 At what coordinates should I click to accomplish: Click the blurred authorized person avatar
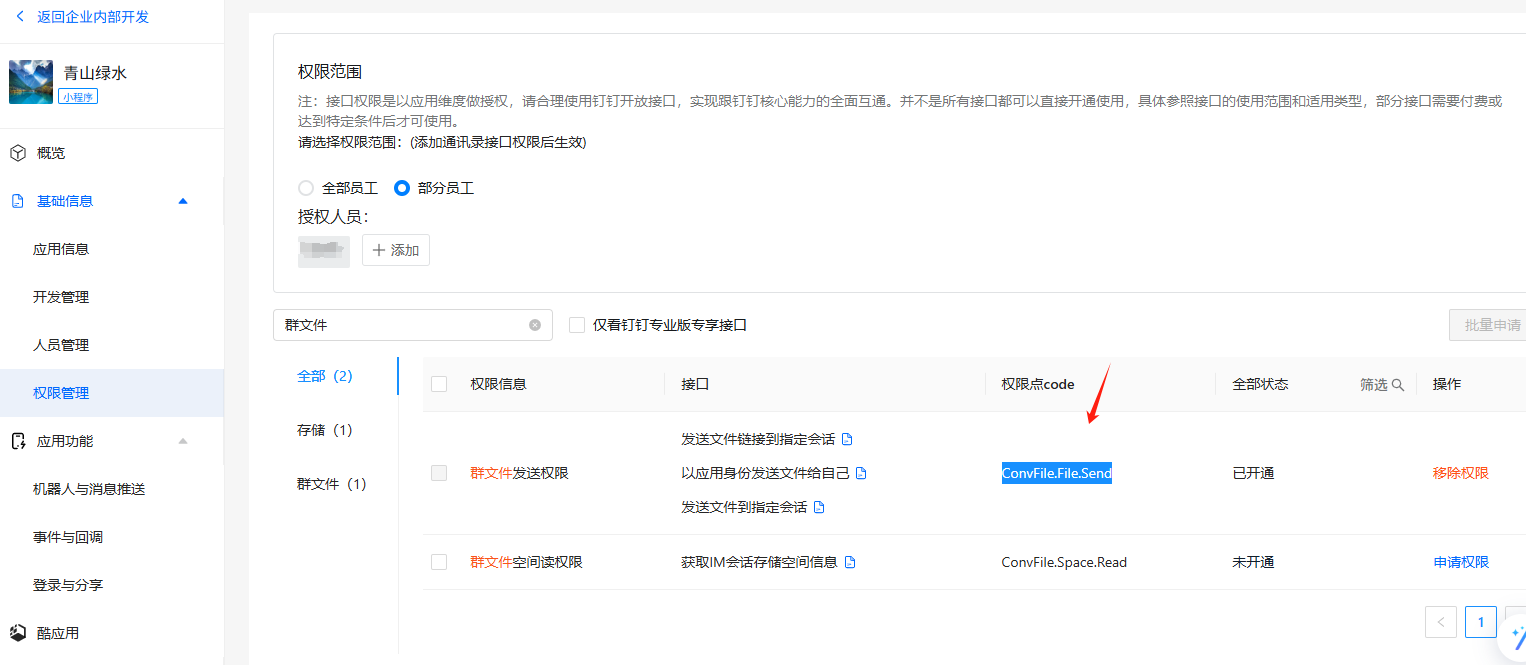tap(324, 250)
